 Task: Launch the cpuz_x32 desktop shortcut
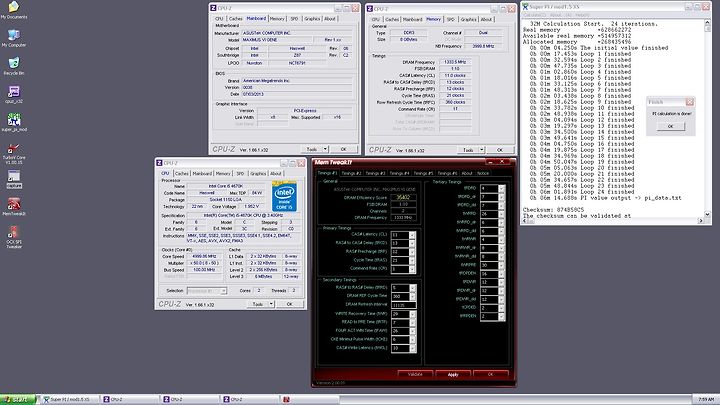14,95
